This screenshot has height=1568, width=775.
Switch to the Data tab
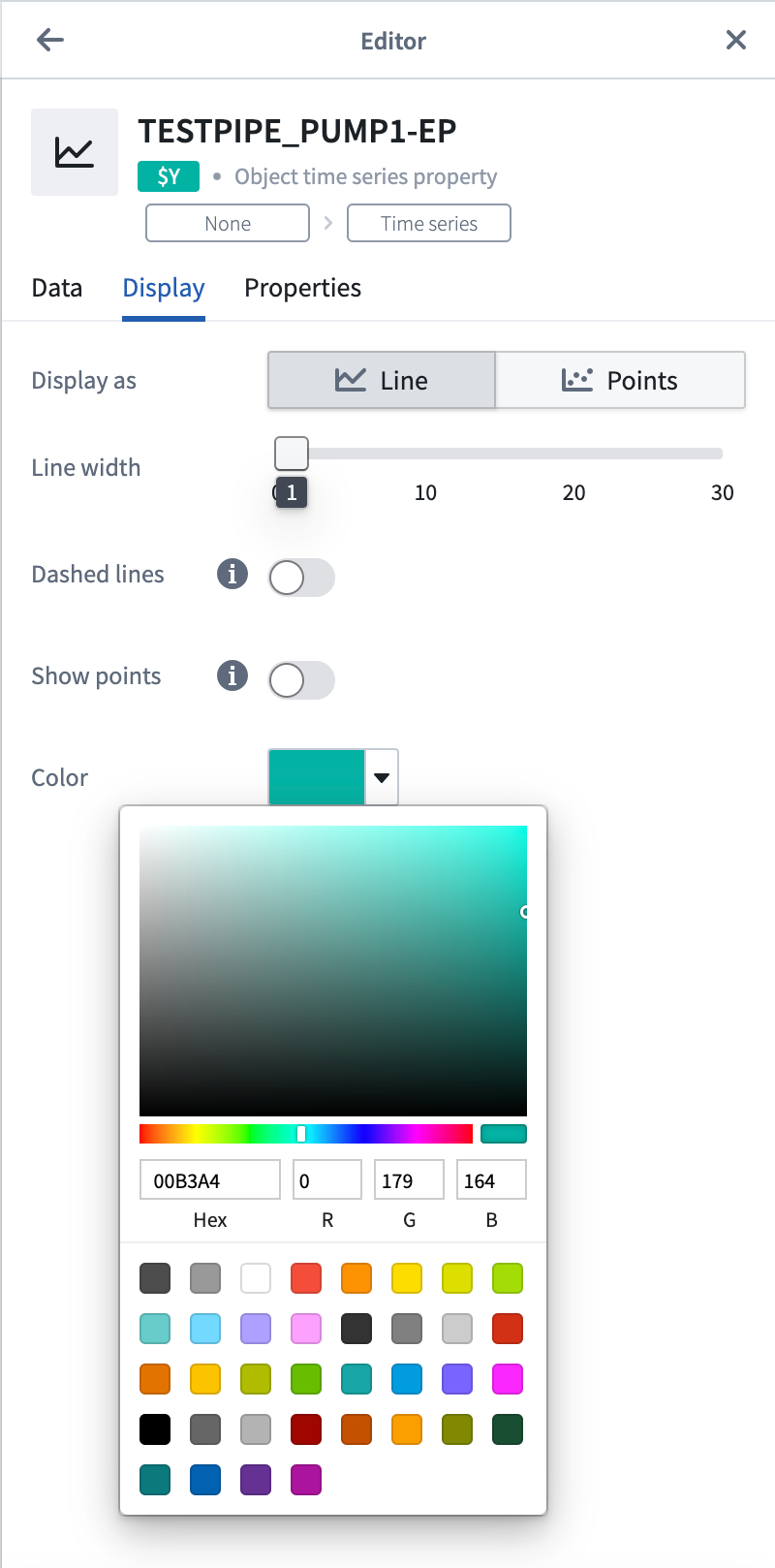click(57, 288)
